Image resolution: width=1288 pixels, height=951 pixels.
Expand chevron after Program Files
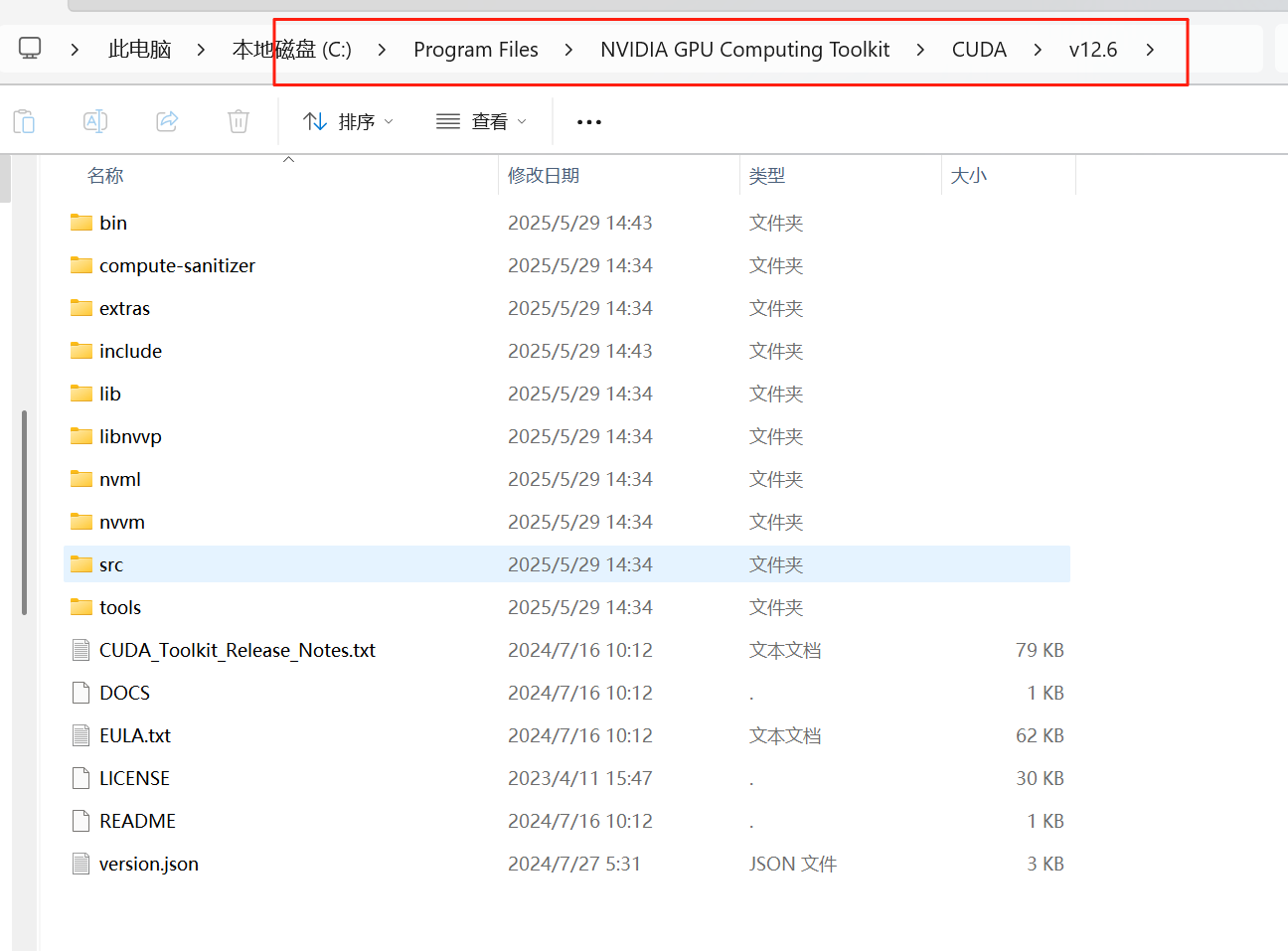pyautogui.click(x=568, y=49)
